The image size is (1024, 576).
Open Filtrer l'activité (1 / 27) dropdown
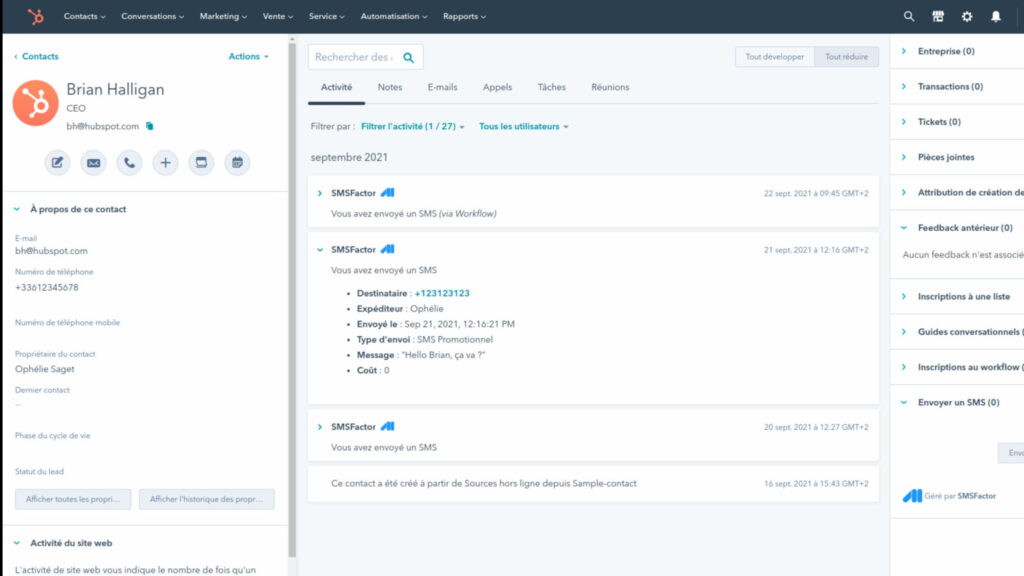click(413, 126)
